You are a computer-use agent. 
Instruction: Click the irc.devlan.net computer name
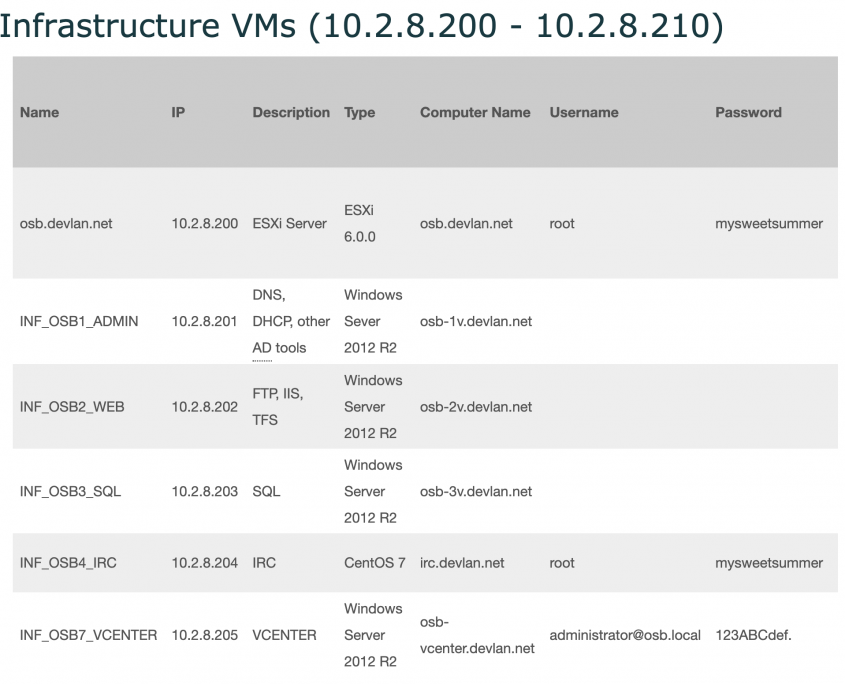(x=462, y=563)
